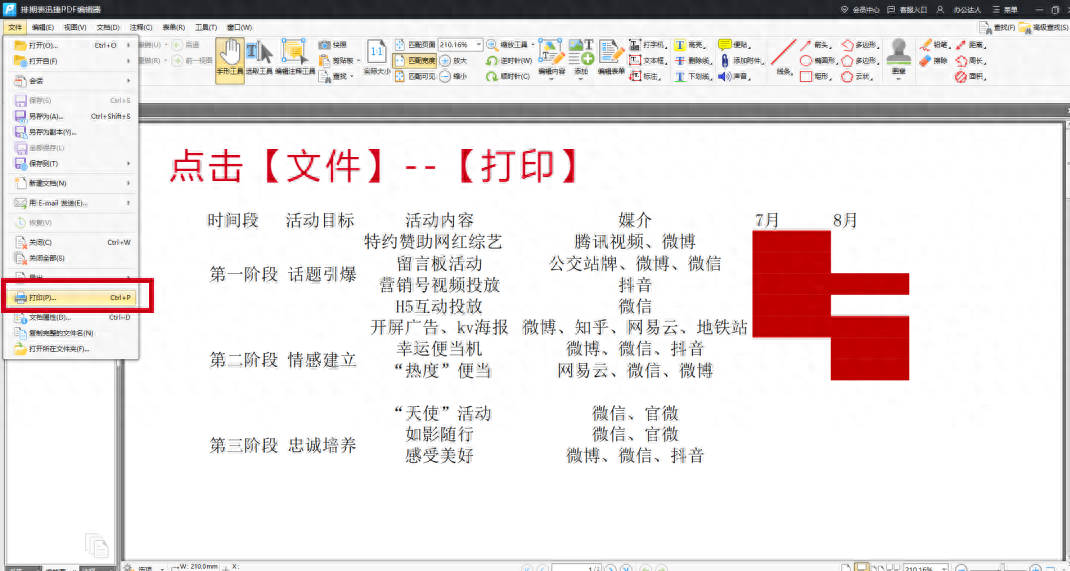Select the 文本框 text box tool
This screenshot has height=571, width=1070.
647,60
